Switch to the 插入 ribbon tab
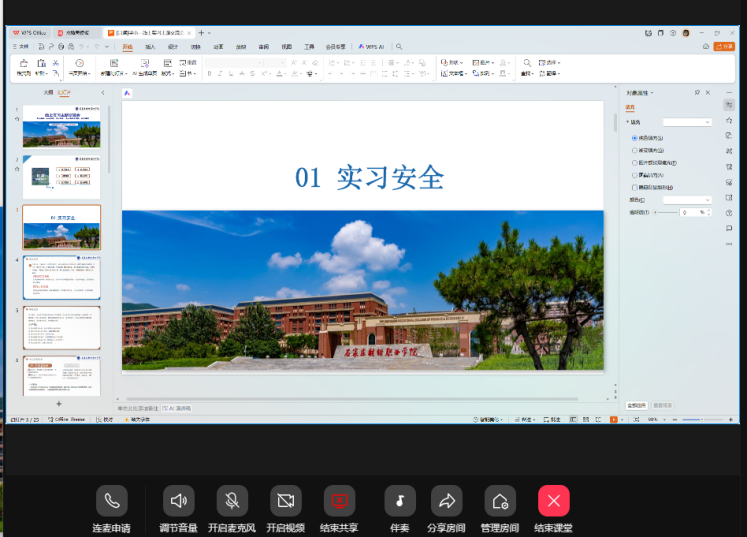This screenshot has width=747, height=537. pyautogui.click(x=150, y=46)
